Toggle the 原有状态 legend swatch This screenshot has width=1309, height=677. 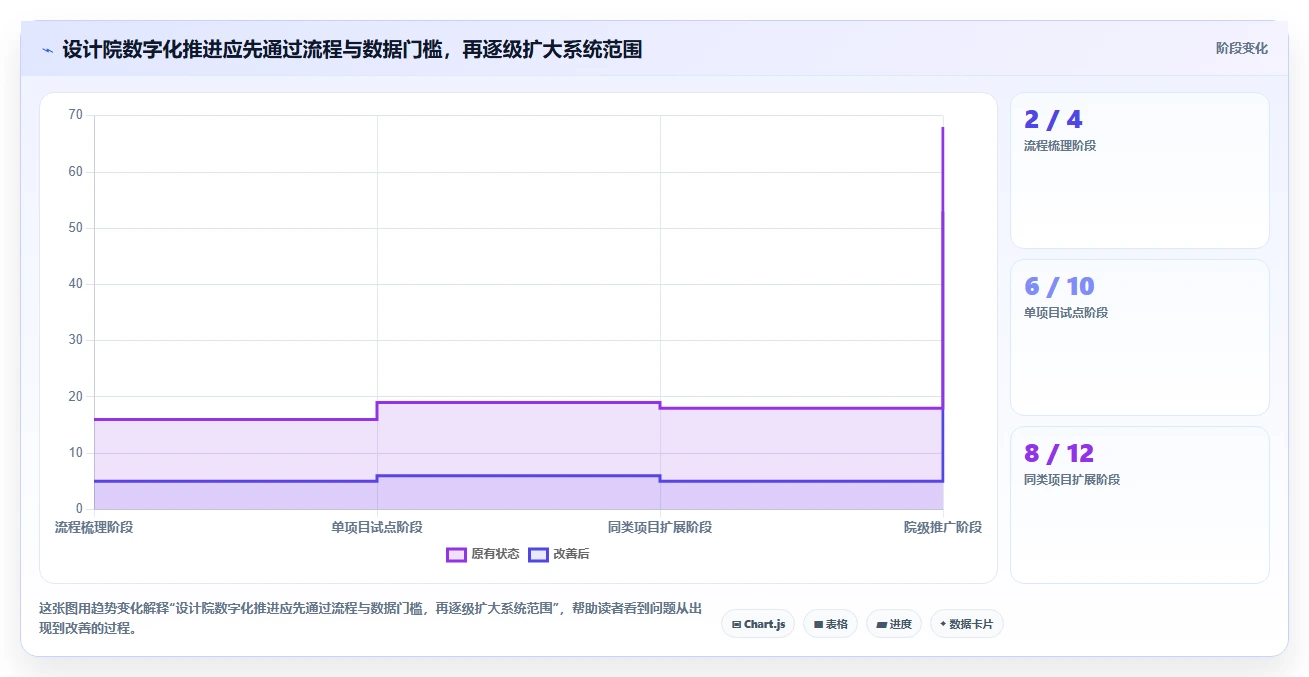pos(456,555)
